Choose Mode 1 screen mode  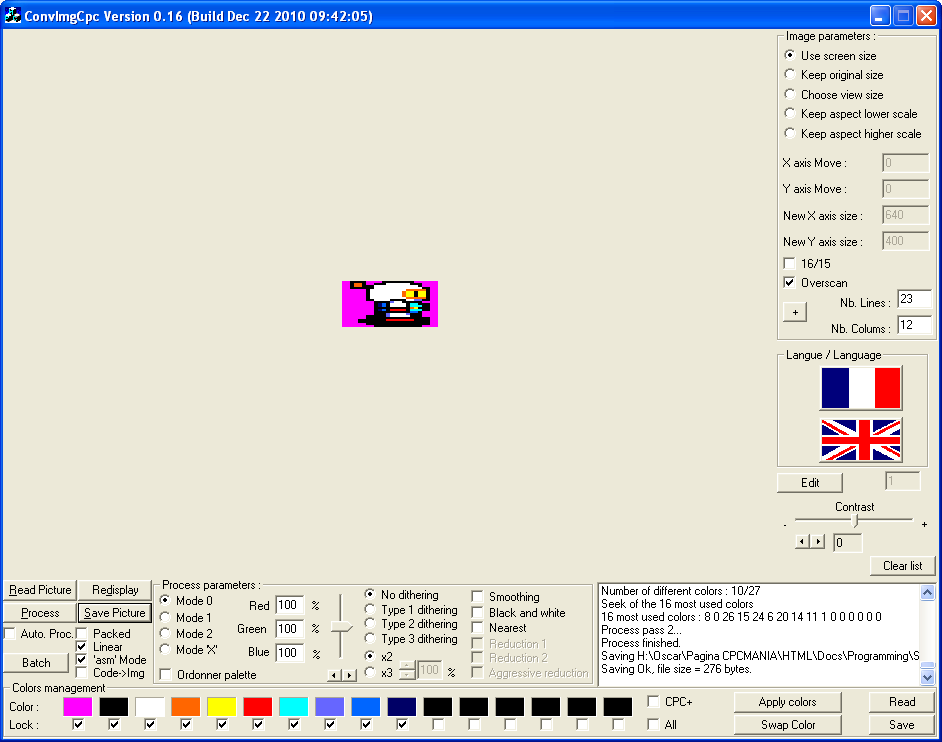click(165, 617)
